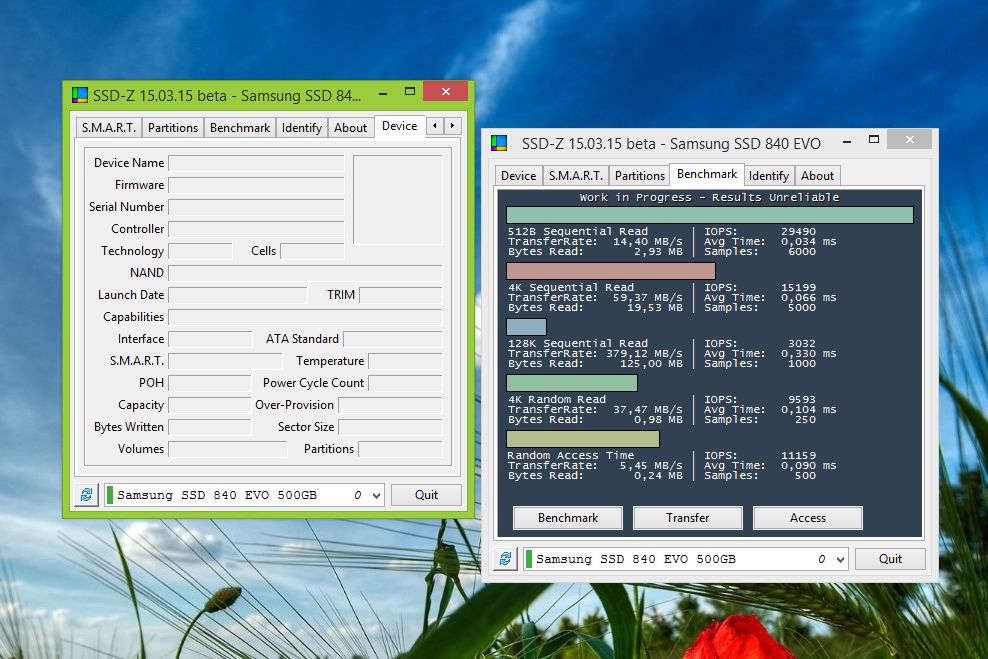
Task: Open S.M.A.R.T. tab in right window
Action: tap(576, 176)
